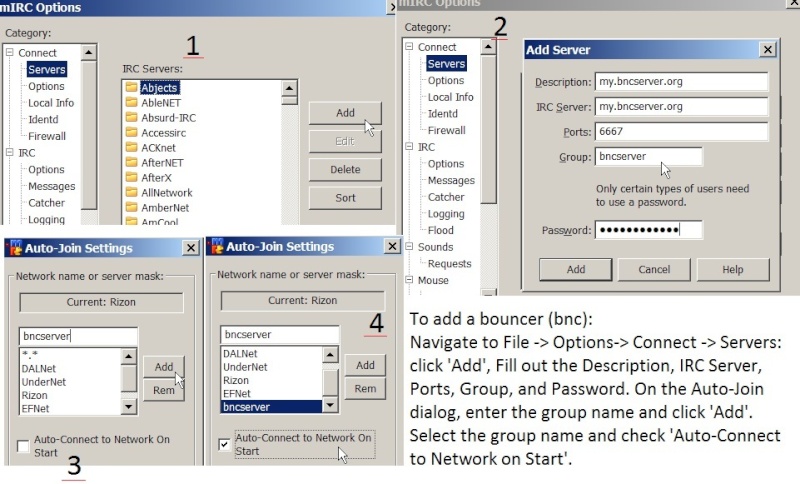Click the AfterX folder icon

click(132, 177)
